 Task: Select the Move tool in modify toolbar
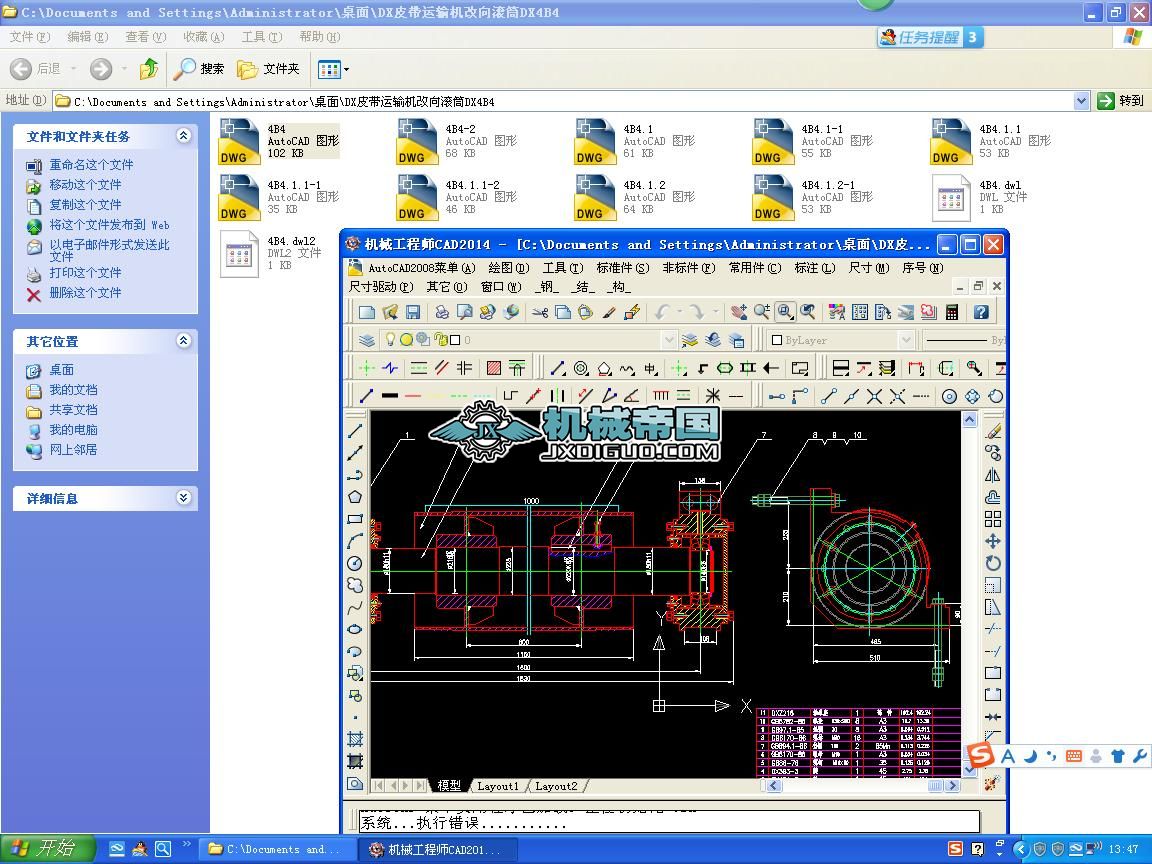click(993, 541)
